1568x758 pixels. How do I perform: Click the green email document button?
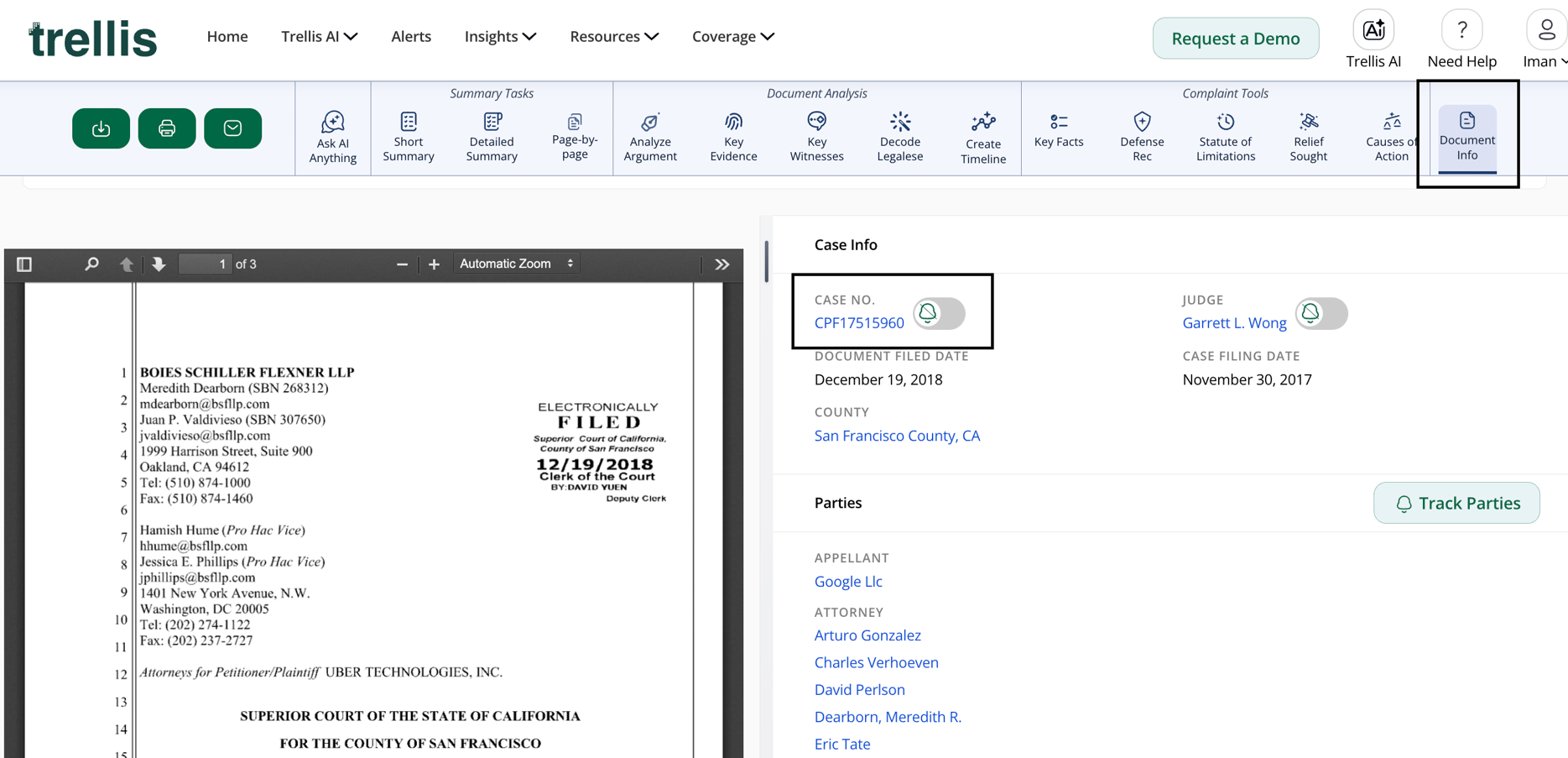tap(232, 128)
